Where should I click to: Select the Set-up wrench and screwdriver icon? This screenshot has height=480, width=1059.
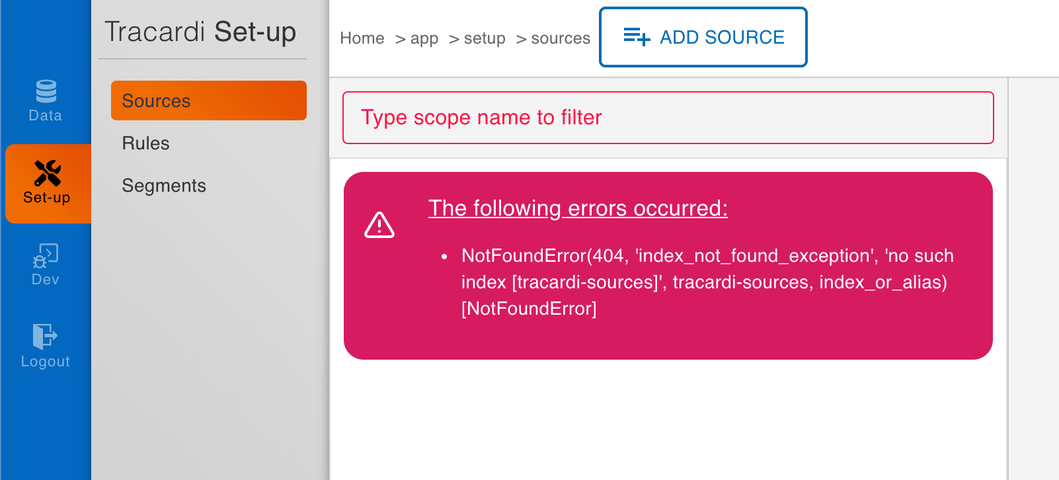[x=47, y=174]
